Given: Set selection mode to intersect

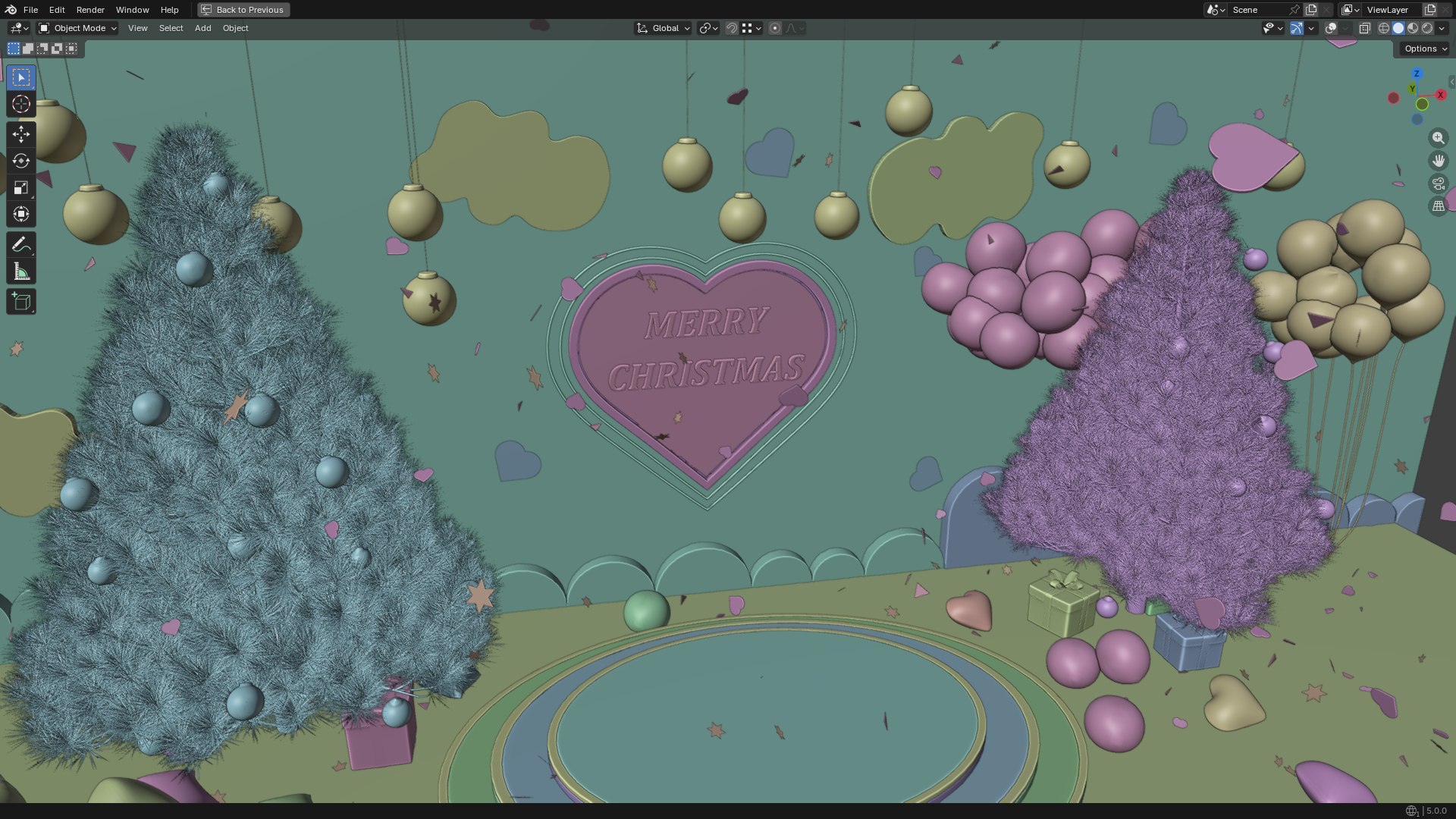Looking at the screenshot, I should 71,49.
